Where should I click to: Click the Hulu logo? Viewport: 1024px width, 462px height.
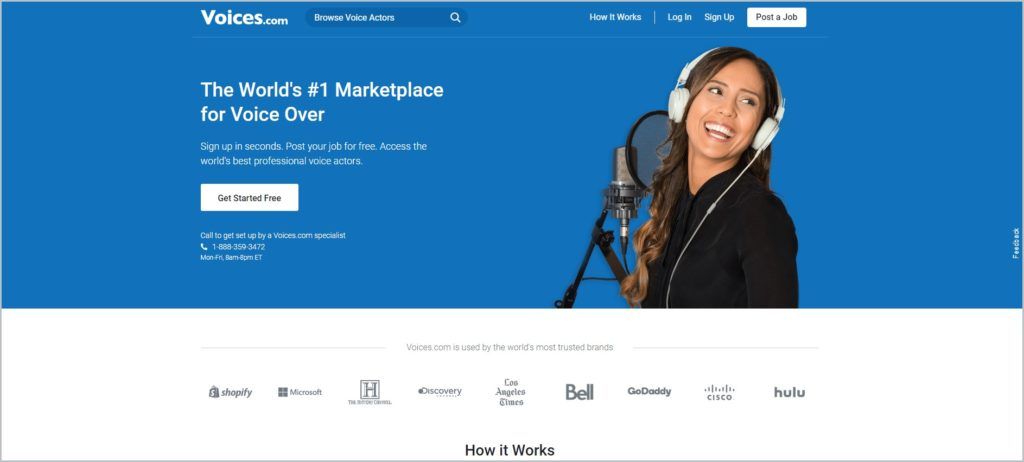[789, 392]
